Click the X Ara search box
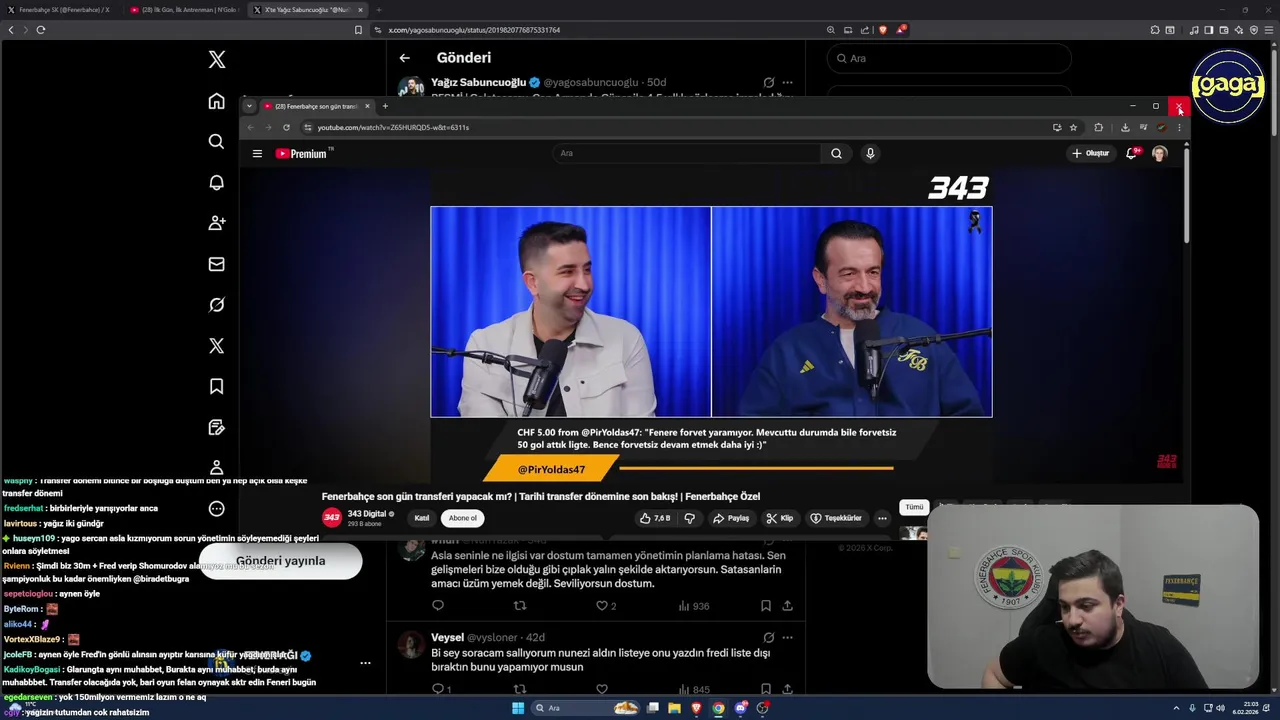The height and width of the screenshot is (720, 1280). click(949, 58)
